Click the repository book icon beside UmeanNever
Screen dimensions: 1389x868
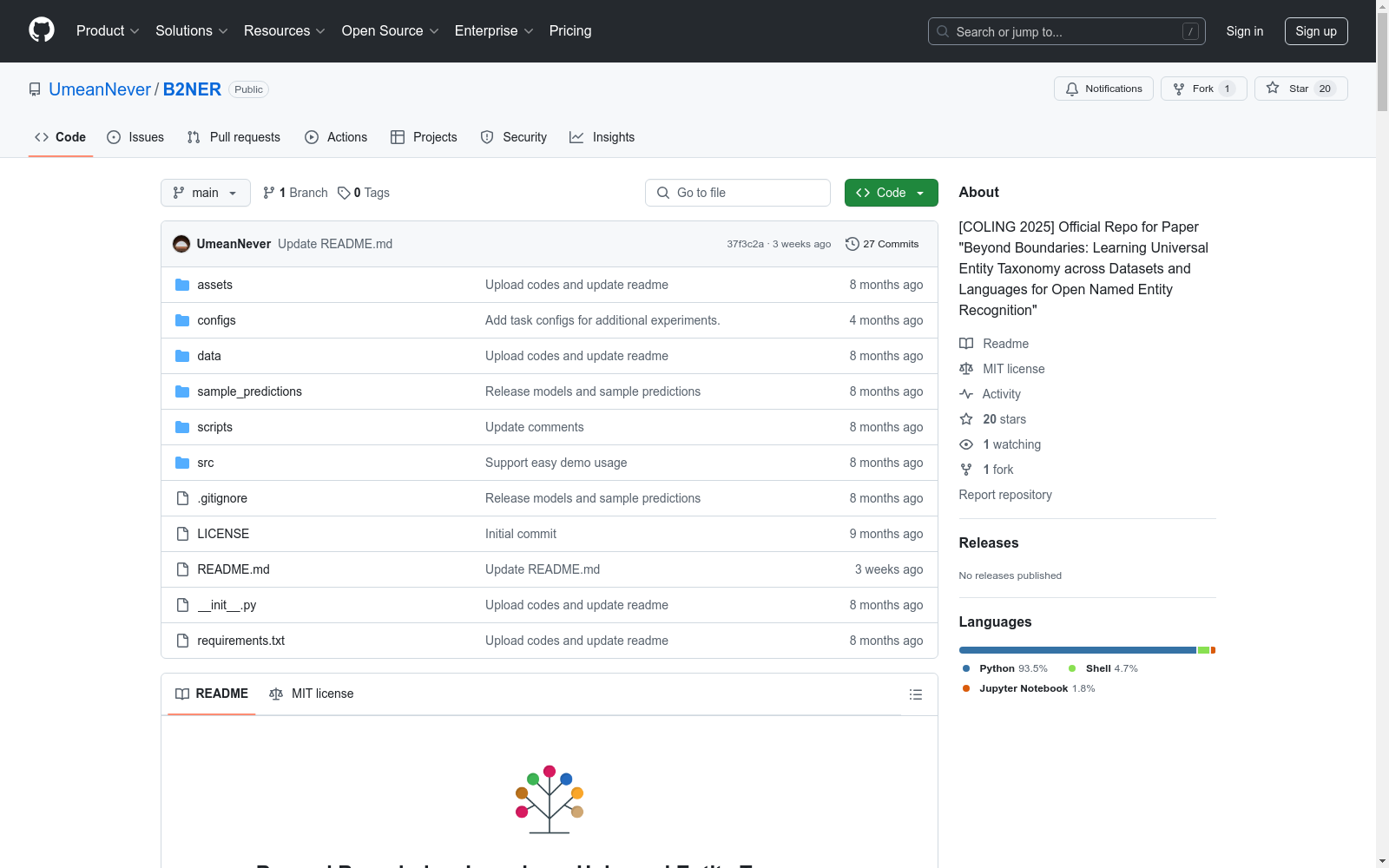point(35,89)
